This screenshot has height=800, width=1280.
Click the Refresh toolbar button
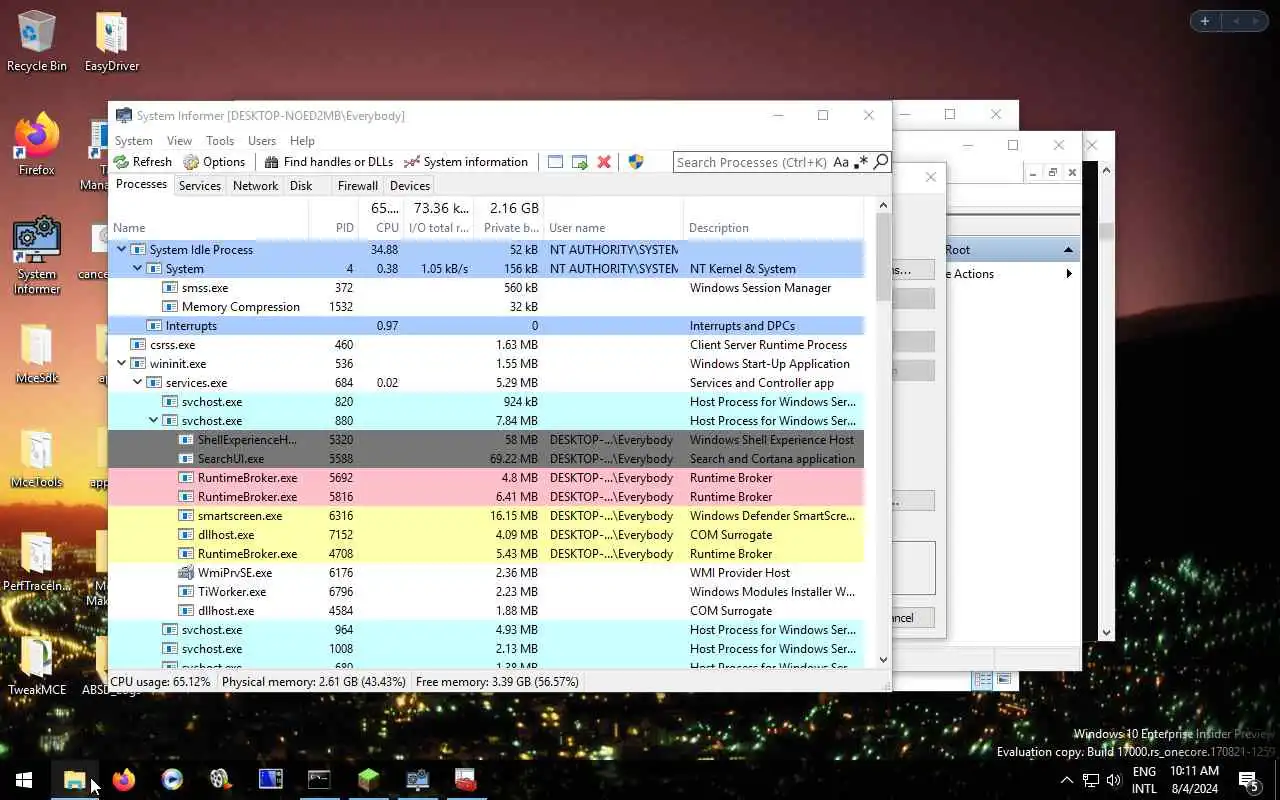[x=143, y=162]
